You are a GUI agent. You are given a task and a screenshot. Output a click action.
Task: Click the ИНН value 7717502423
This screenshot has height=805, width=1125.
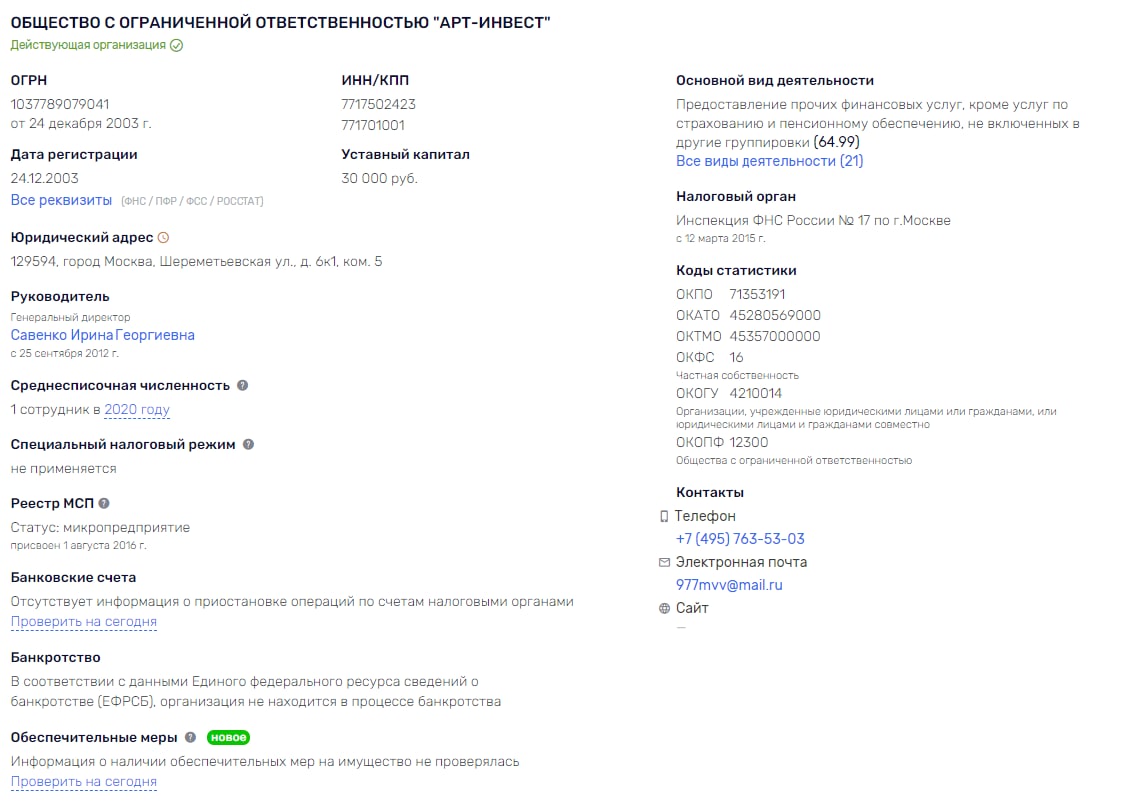[x=378, y=104]
